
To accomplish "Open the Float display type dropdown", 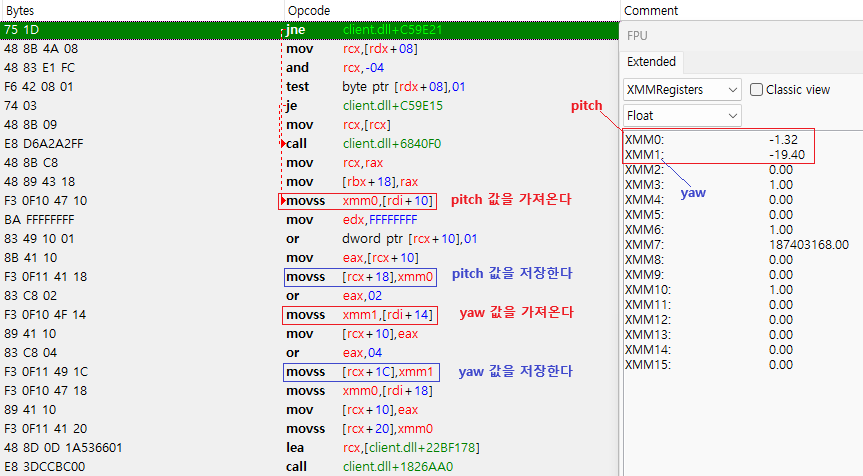I will point(682,116).
